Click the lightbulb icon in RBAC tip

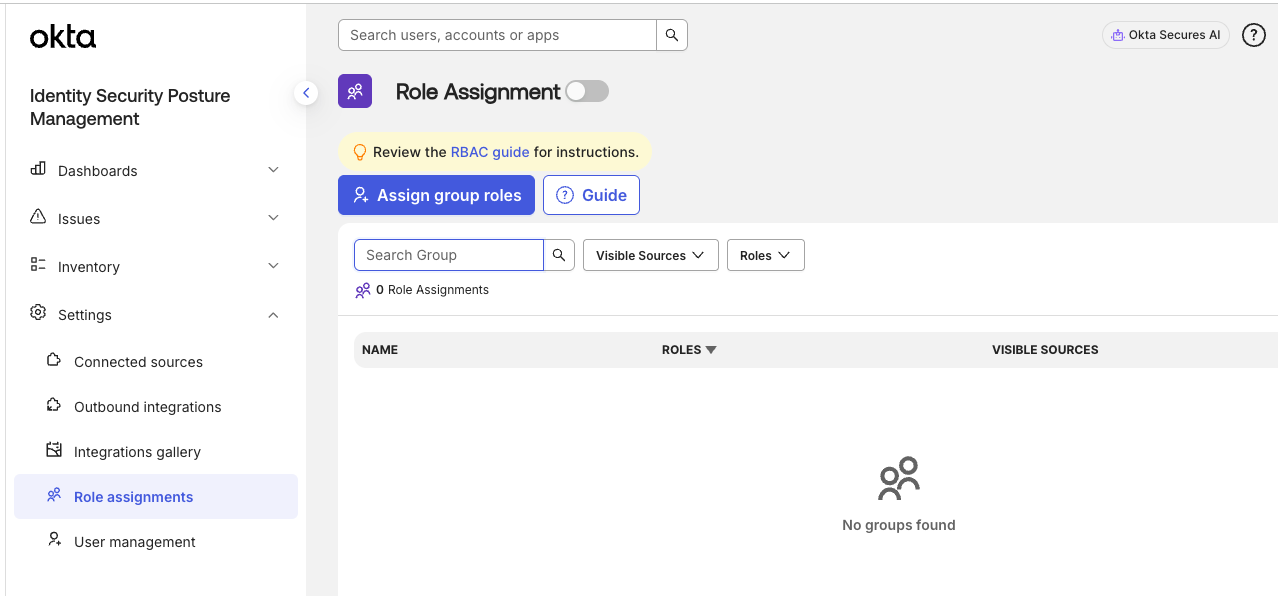[x=360, y=152]
